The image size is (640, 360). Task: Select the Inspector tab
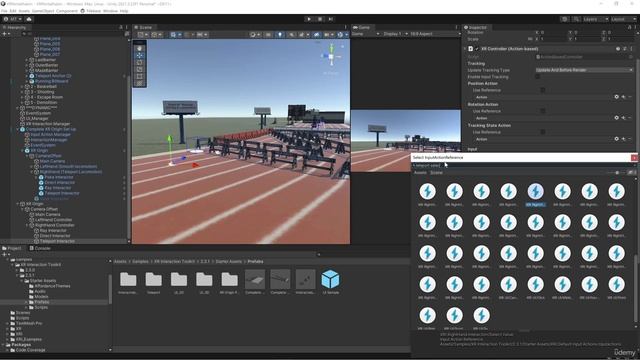click(476, 27)
